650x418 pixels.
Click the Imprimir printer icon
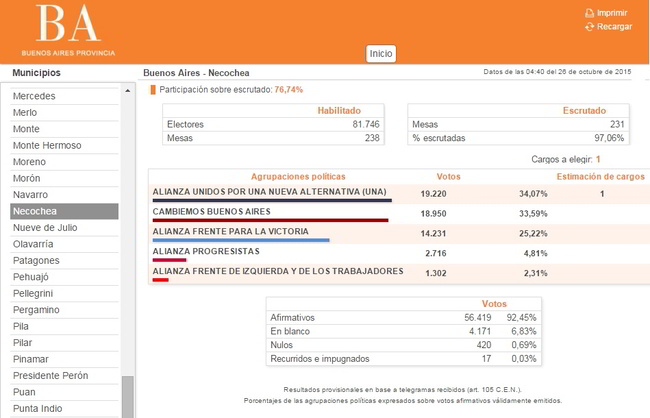[589, 13]
